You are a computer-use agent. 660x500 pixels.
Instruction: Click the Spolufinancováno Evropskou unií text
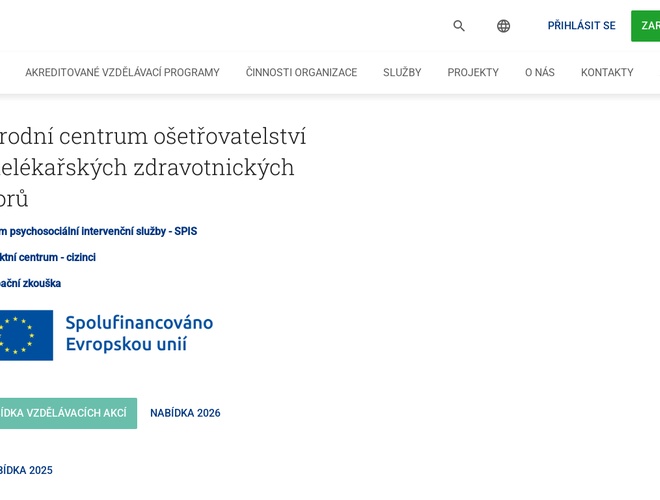(139, 334)
